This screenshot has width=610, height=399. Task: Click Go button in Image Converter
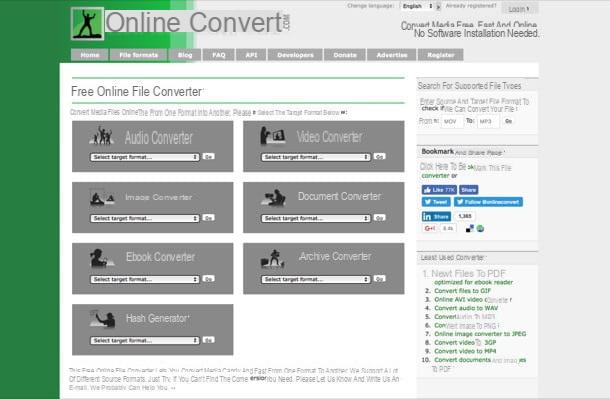point(209,218)
